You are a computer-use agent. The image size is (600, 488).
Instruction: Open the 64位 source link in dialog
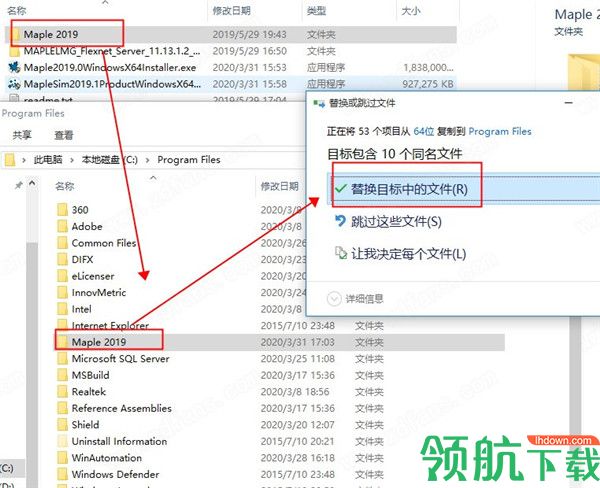tap(424, 132)
